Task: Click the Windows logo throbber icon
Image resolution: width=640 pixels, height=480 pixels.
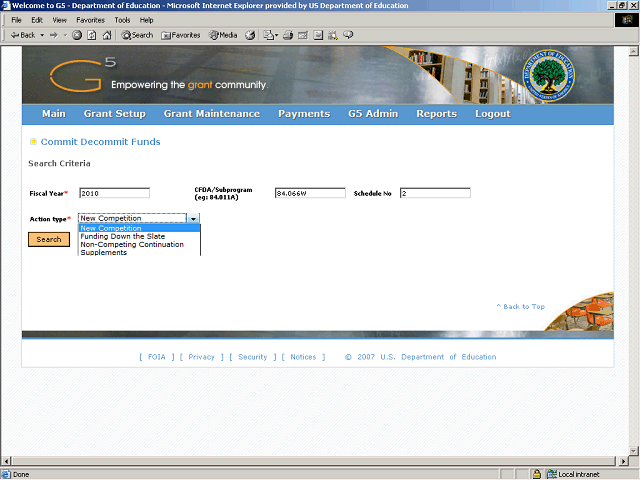Action: click(x=627, y=20)
